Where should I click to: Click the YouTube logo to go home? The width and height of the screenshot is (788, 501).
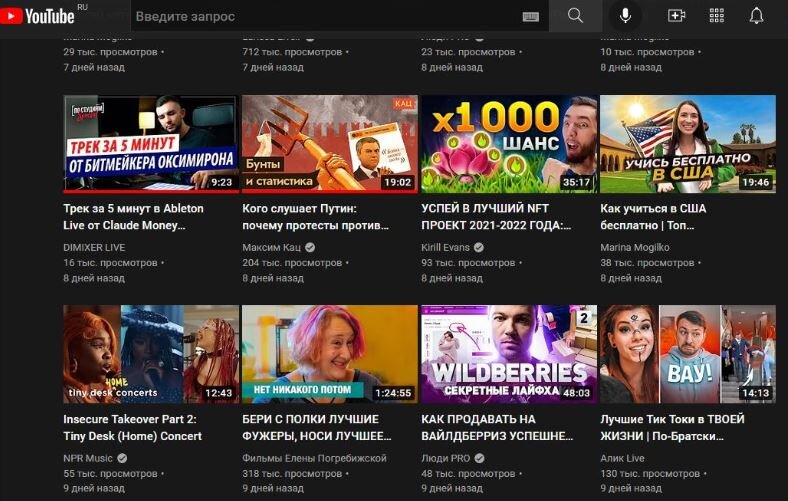pos(38,16)
